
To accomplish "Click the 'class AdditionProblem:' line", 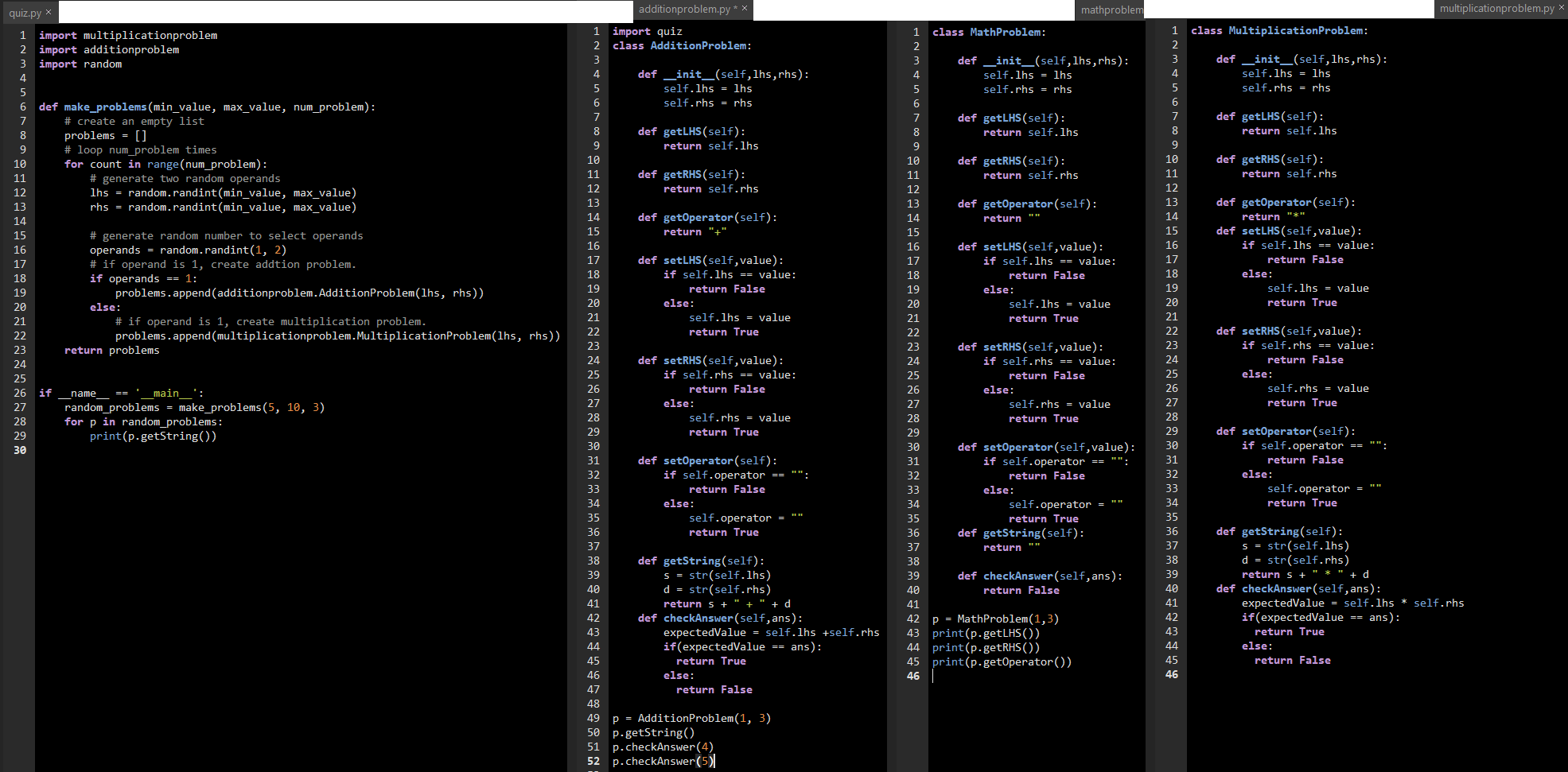I will (683, 45).
